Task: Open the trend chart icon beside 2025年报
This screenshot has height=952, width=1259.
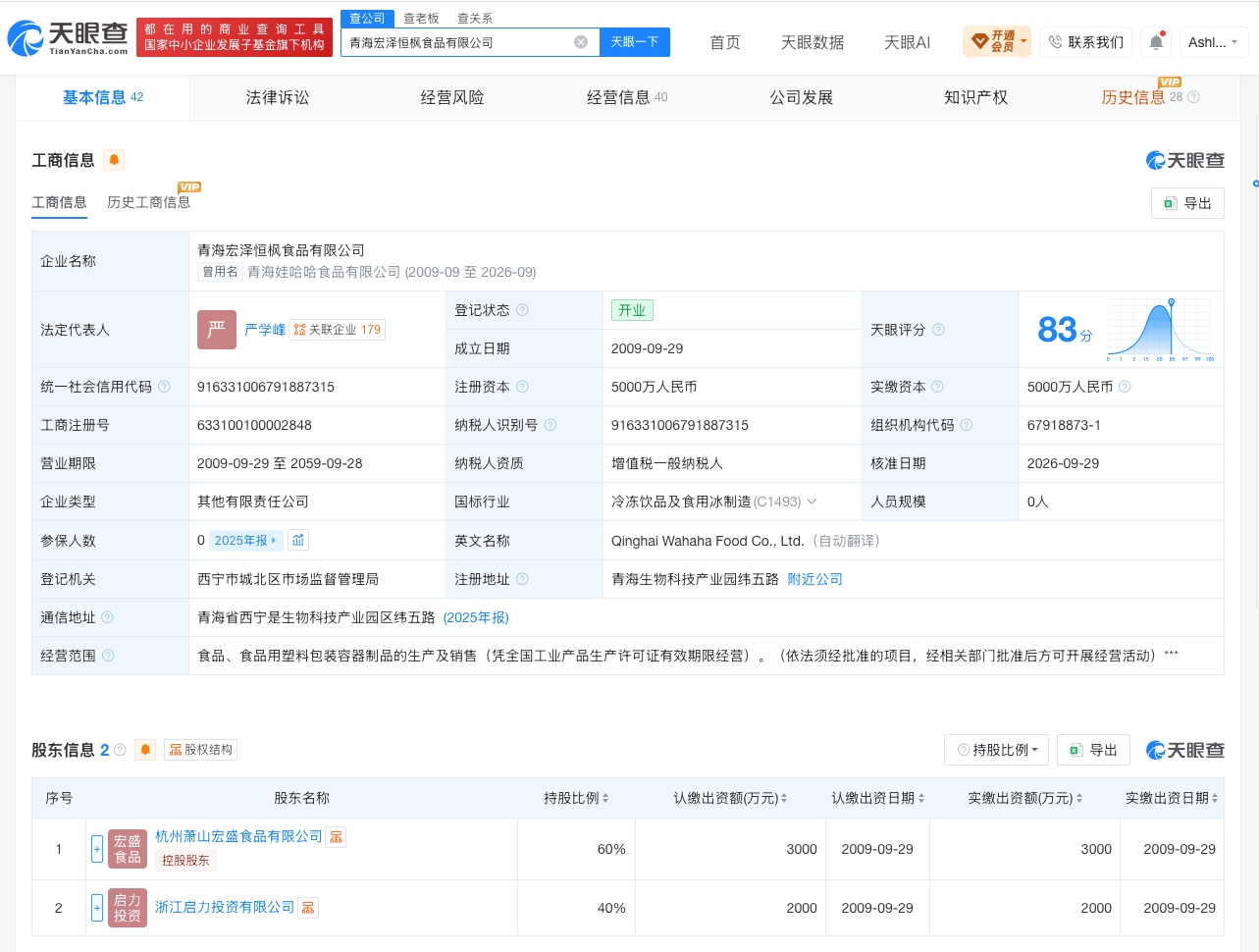Action: tap(298, 540)
